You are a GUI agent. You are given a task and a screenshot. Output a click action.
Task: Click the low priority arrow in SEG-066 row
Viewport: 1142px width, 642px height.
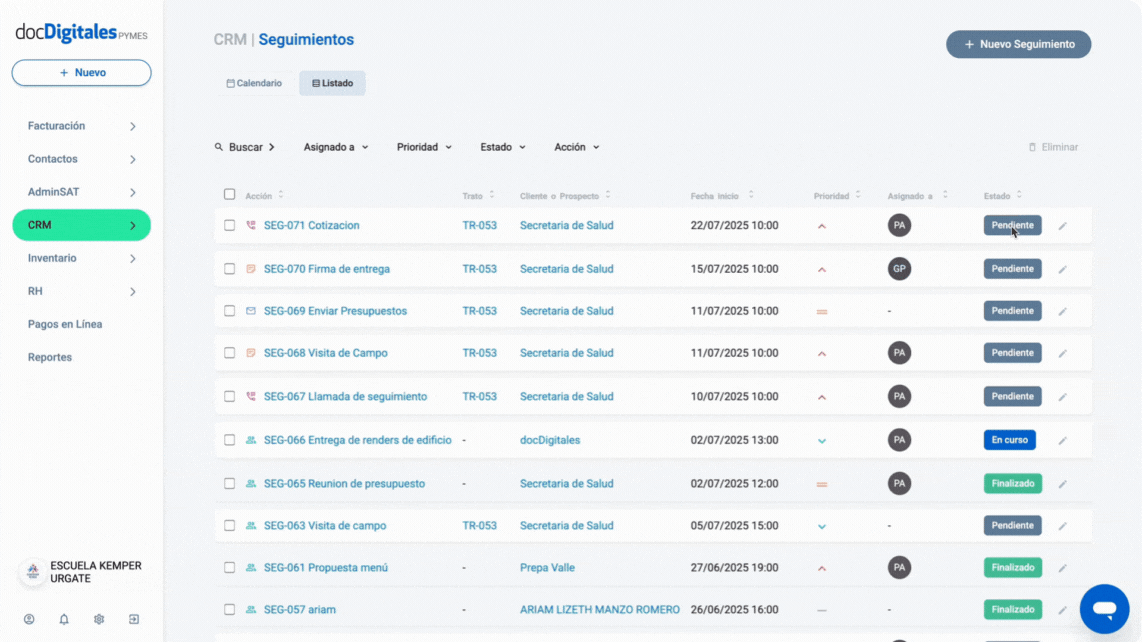tap(822, 441)
